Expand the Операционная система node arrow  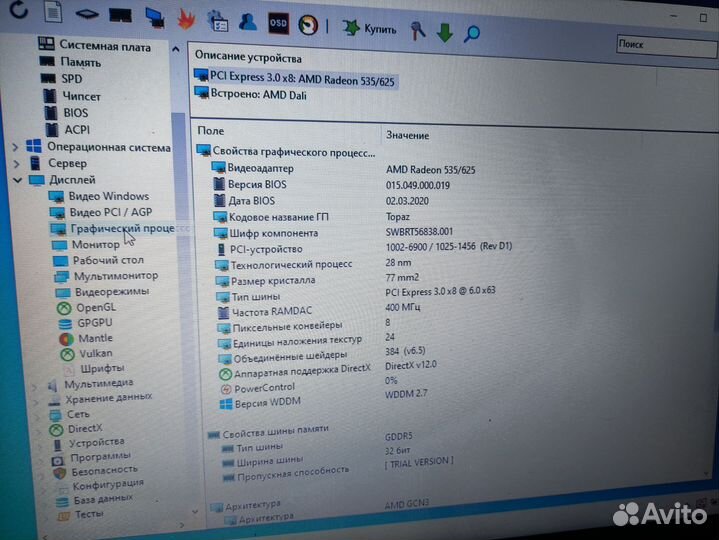point(15,147)
